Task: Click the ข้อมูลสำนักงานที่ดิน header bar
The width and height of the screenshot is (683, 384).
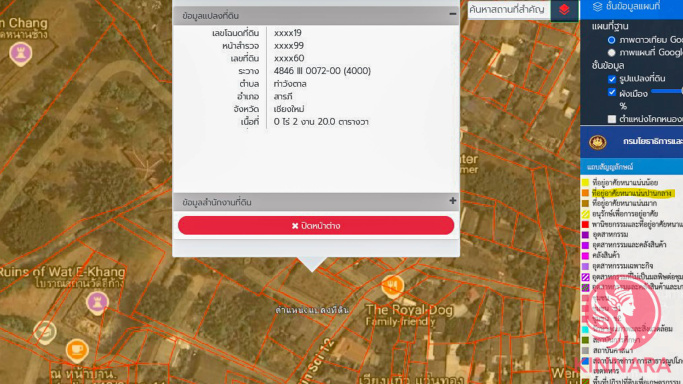Action: coord(316,202)
